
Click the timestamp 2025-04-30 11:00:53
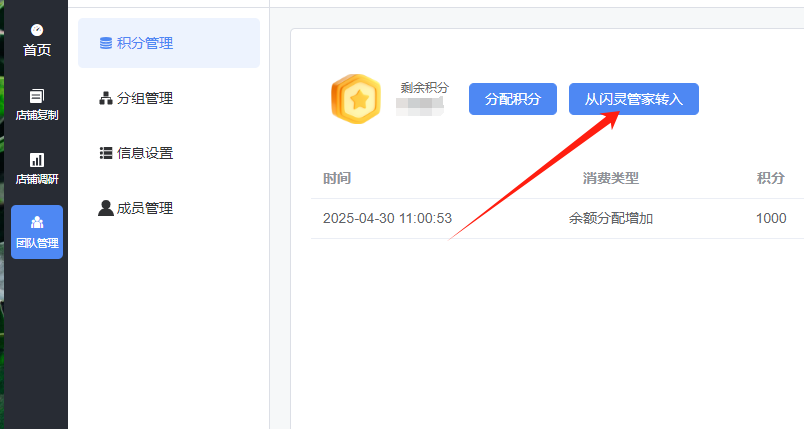point(388,218)
